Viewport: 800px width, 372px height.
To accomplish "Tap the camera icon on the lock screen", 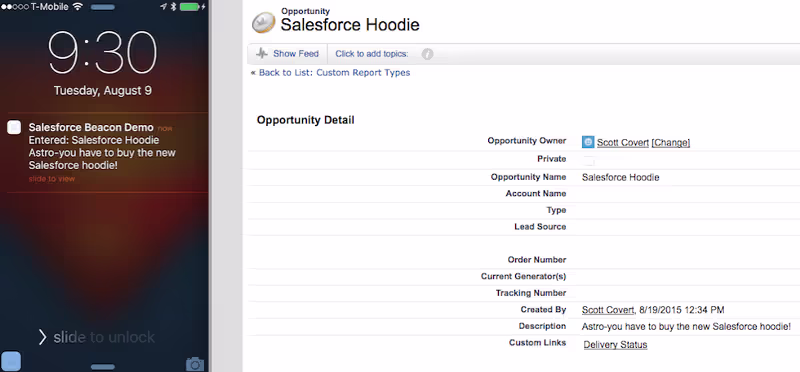I will pos(194,364).
